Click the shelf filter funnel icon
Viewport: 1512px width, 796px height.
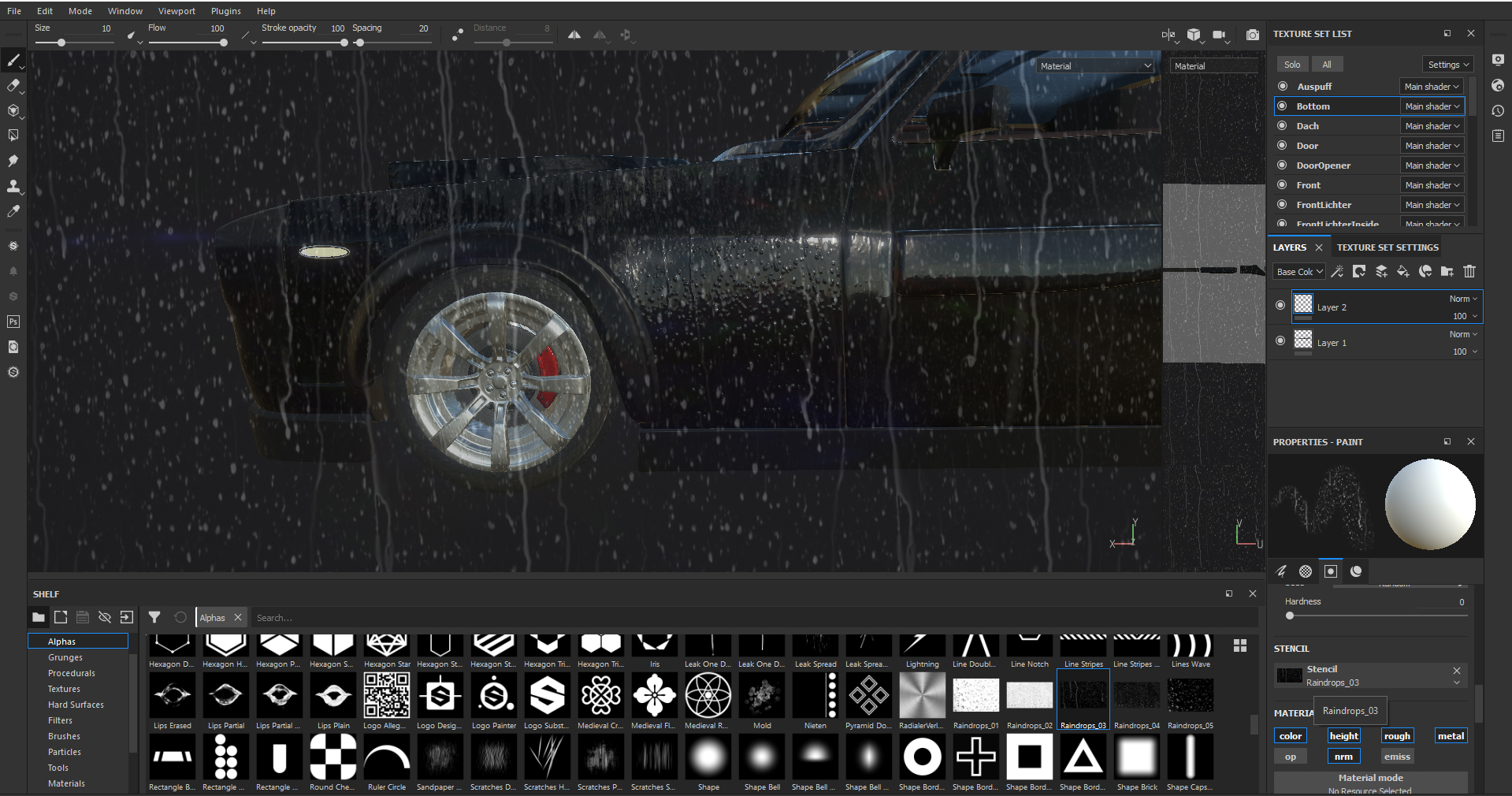[x=154, y=617]
